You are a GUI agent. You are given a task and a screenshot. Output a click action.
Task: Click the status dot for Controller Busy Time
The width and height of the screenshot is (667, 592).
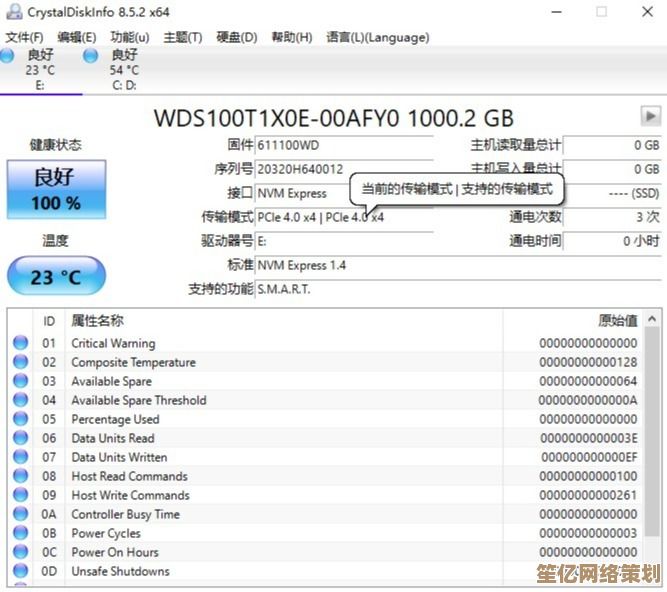coord(20,514)
